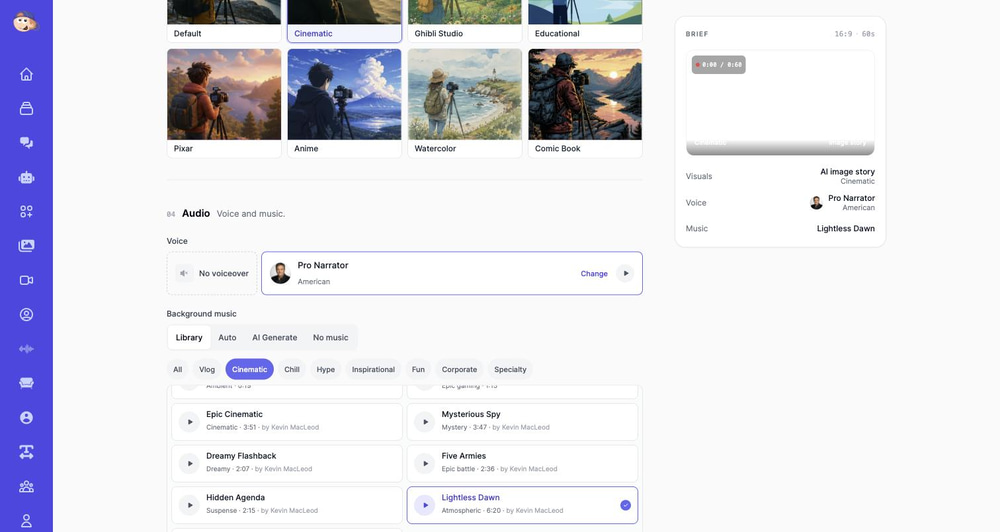Open the audio waveform icon in sidebar
Viewport: 1000px width, 532px height.
pyautogui.click(x=26, y=349)
